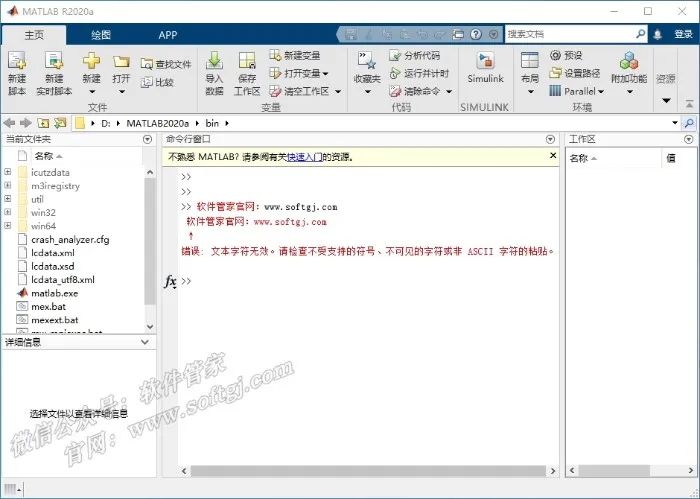Click the help question mark icon

476,34
